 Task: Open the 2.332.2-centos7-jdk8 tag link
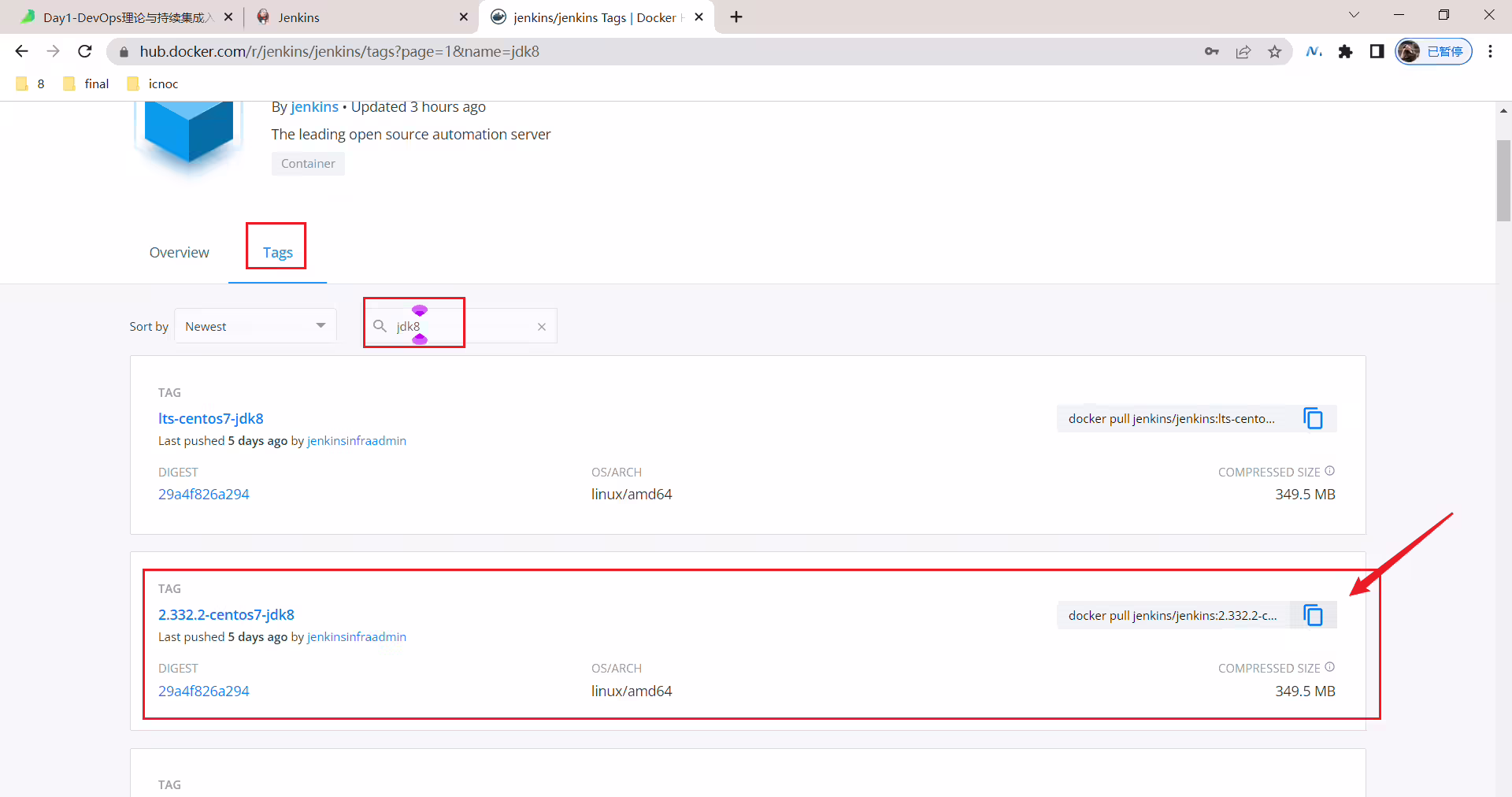click(226, 615)
